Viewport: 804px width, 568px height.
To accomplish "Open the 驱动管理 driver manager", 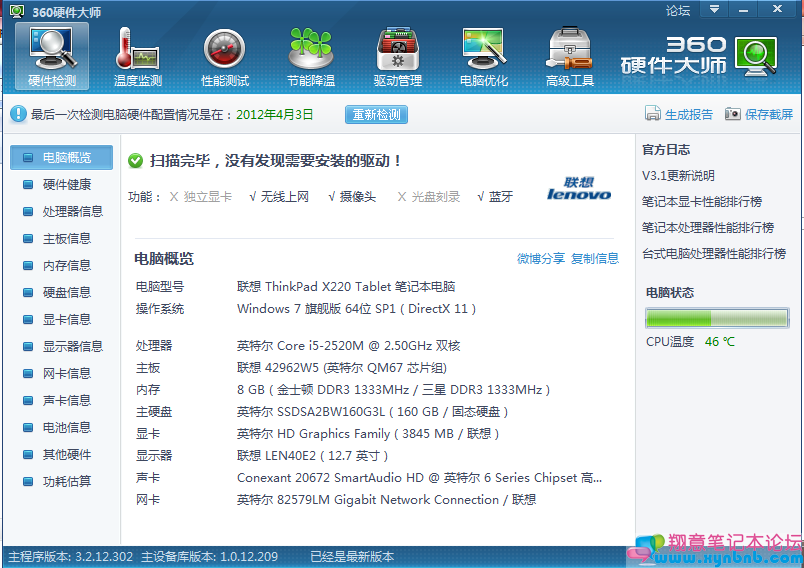I will tap(397, 56).
